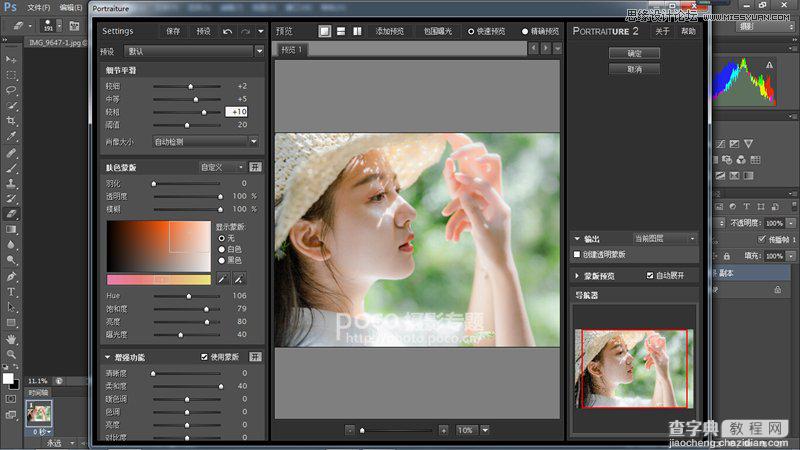800x450 pixels.
Task: Click the 保存 save button in Settings
Action: click(173, 31)
